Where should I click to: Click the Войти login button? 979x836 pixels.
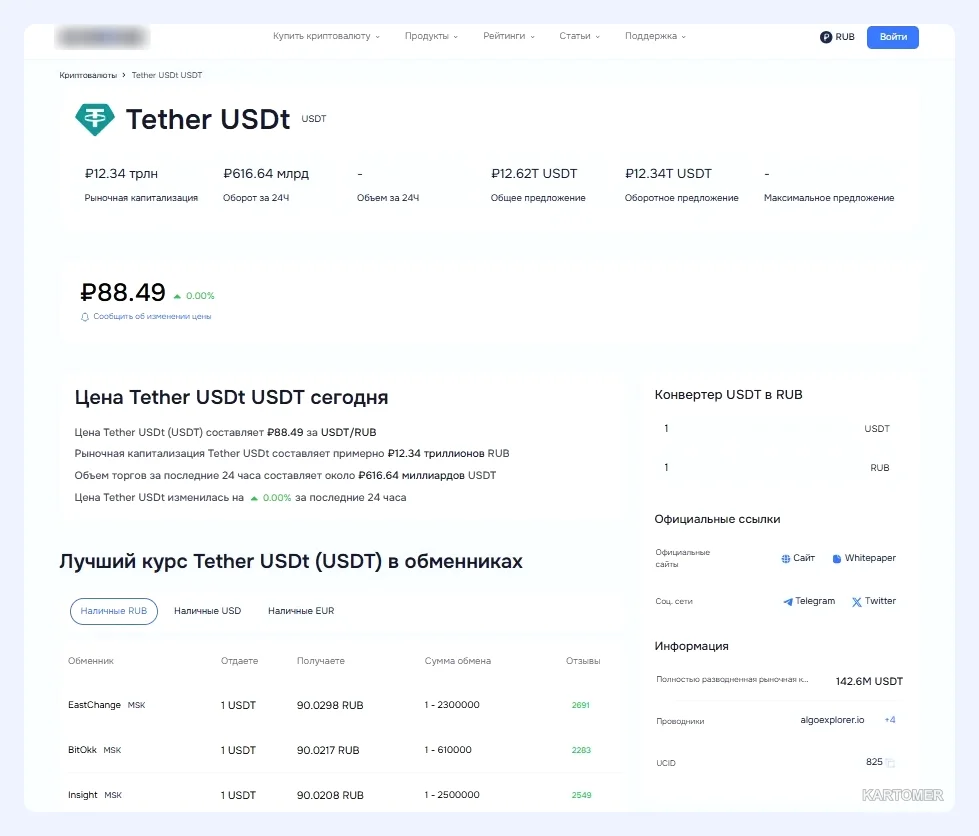point(893,37)
